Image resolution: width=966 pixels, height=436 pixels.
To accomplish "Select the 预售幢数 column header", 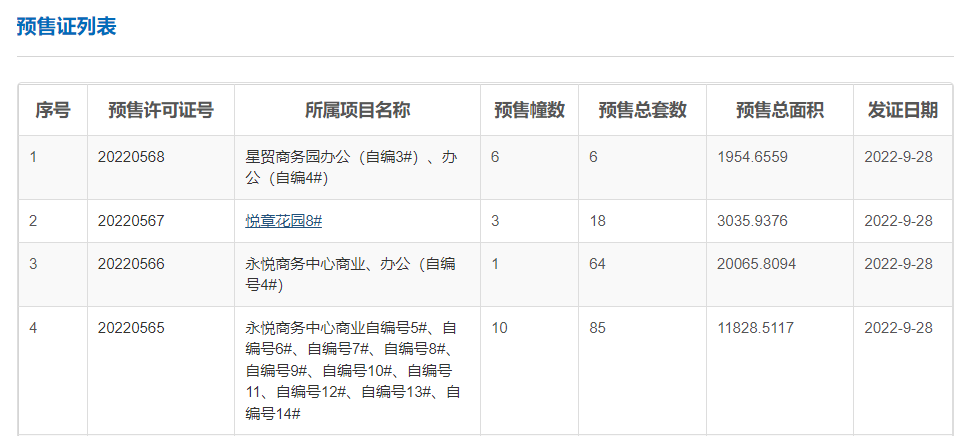I will [x=529, y=110].
